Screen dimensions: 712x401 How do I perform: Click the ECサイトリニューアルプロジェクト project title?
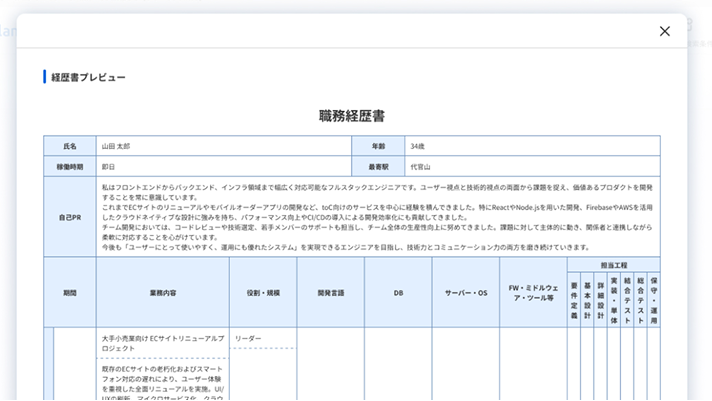163,343
